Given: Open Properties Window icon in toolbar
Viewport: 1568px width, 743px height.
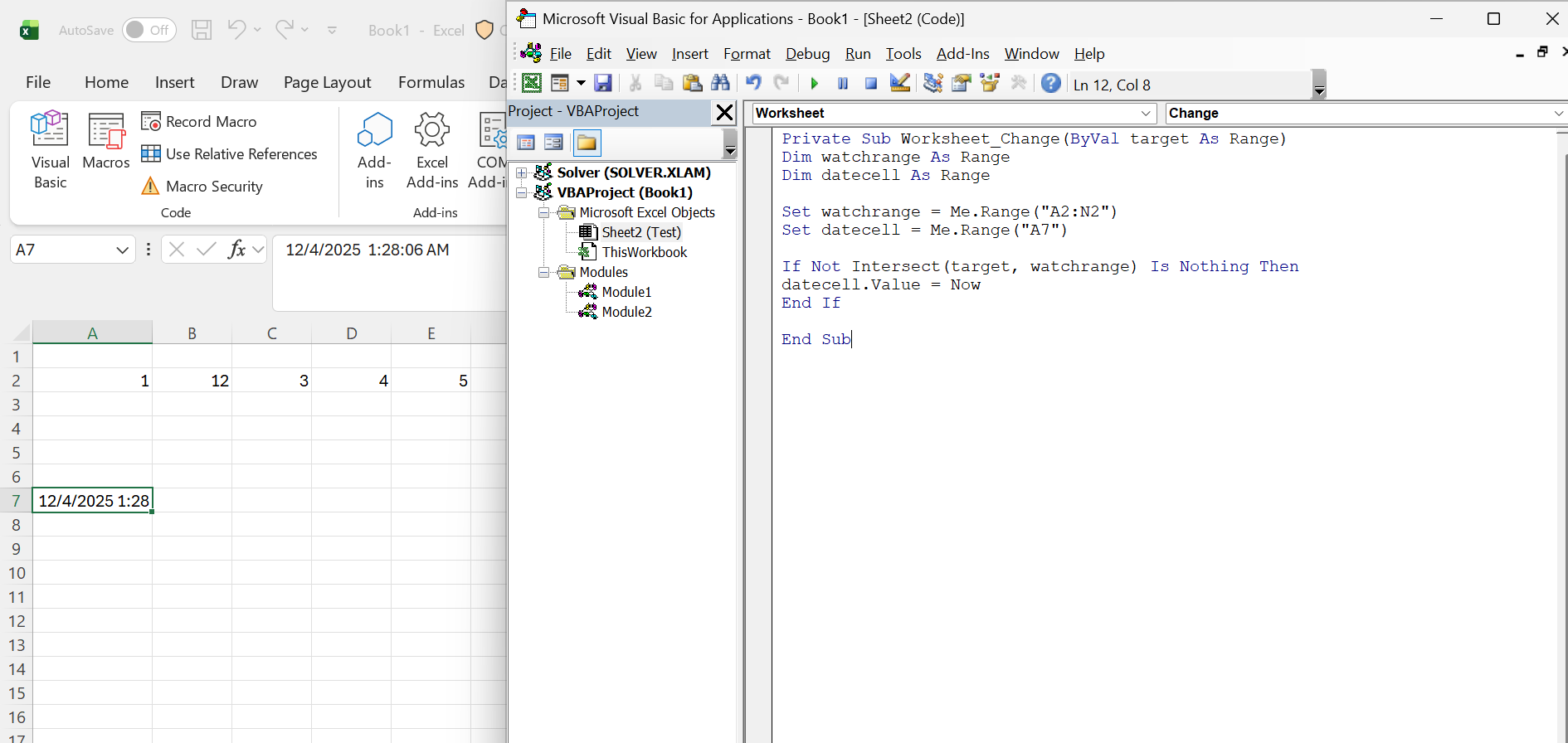Looking at the screenshot, I should pyautogui.click(x=961, y=83).
